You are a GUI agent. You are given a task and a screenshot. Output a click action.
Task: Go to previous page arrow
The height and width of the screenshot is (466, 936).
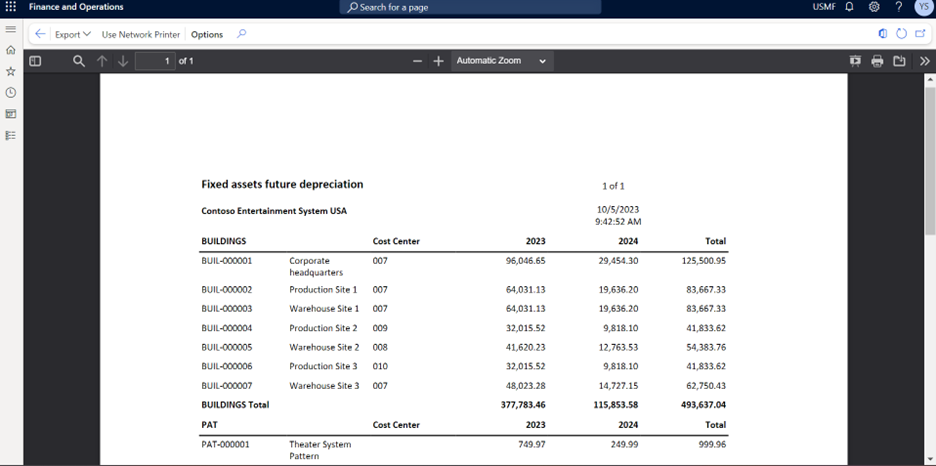pyautogui.click(x=102, y=61)
